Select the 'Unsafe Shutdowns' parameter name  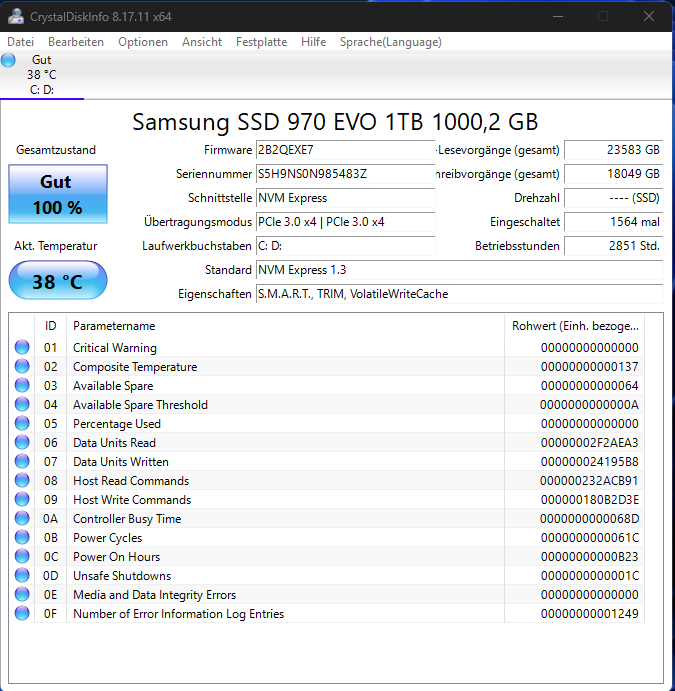point(122,576)
